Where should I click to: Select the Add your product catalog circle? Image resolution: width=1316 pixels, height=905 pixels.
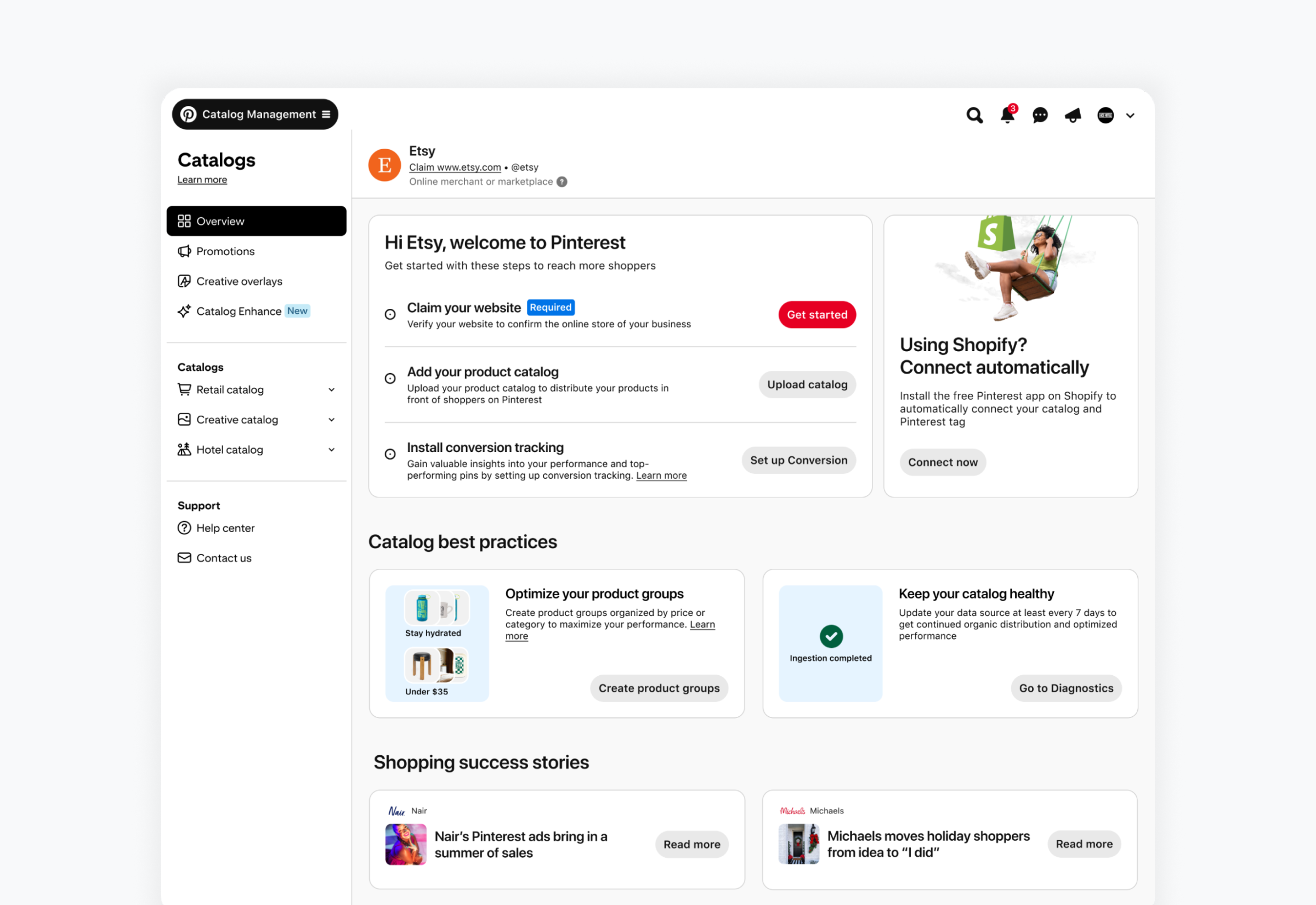pyautogui.click(x=390, y=379)
